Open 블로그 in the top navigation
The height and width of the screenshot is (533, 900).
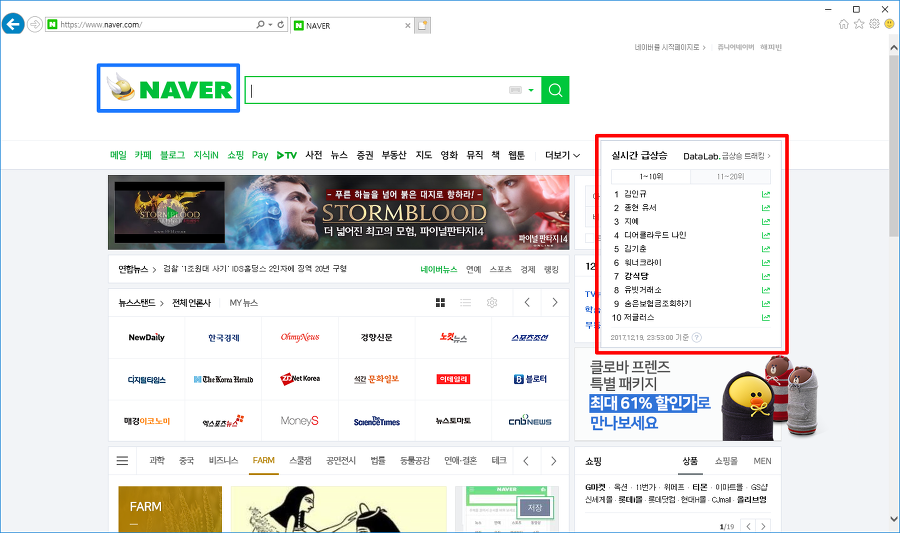point(172,155)
